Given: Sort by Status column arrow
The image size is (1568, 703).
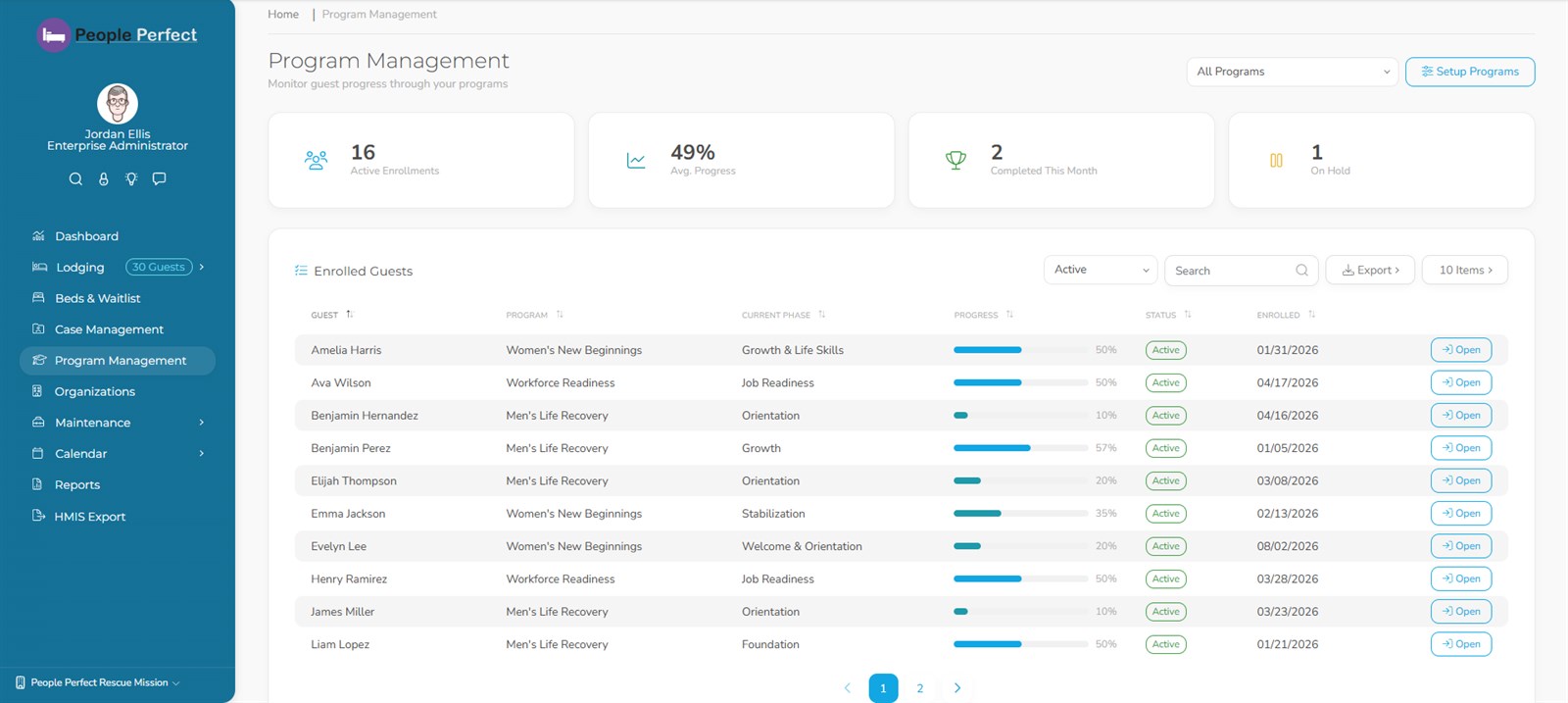Looking at the screenshot, I should click(1188, 315).
